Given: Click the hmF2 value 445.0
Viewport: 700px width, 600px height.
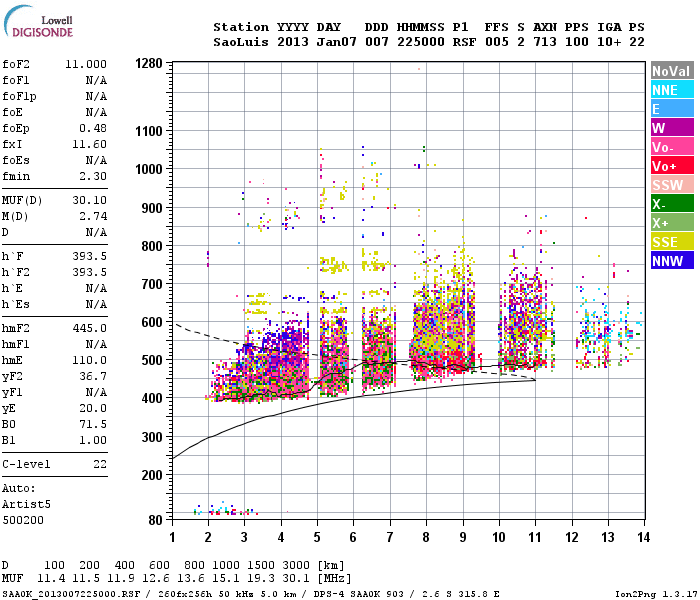Looking at the screenshot, I should click(90, 328).
